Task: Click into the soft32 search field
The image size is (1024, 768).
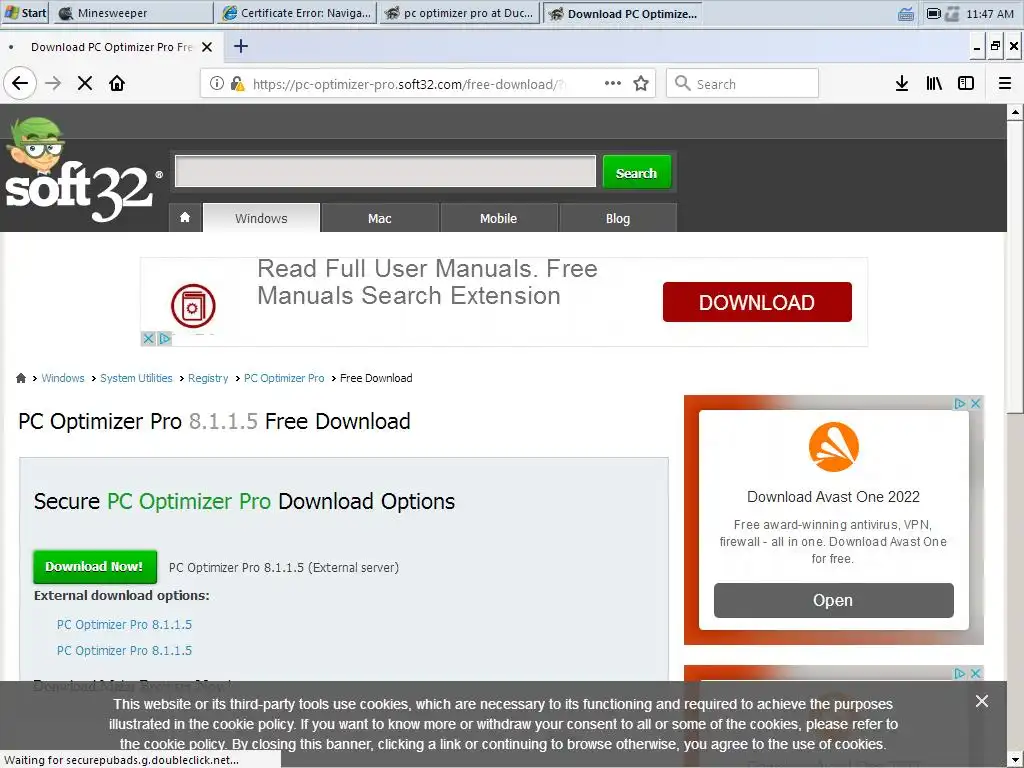Action: click(x=385, y=171)
